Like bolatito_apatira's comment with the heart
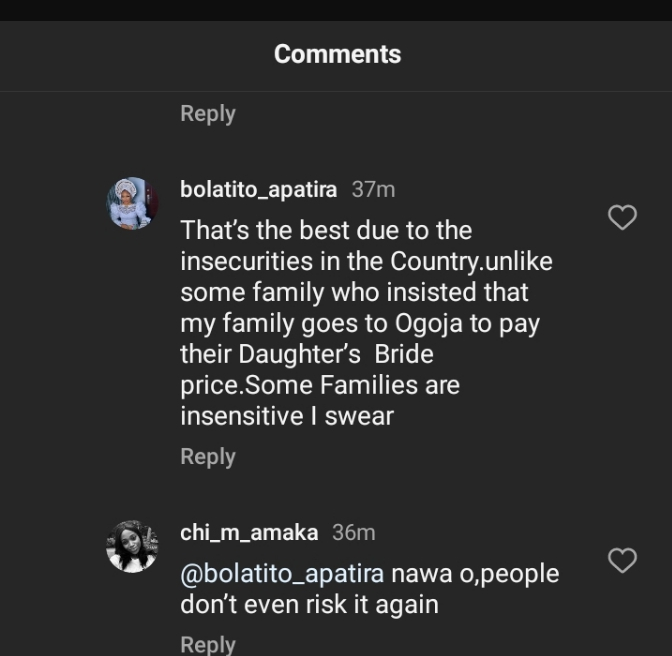The width and height of the screenshot is (672, 656). click(x=623, y=217)
